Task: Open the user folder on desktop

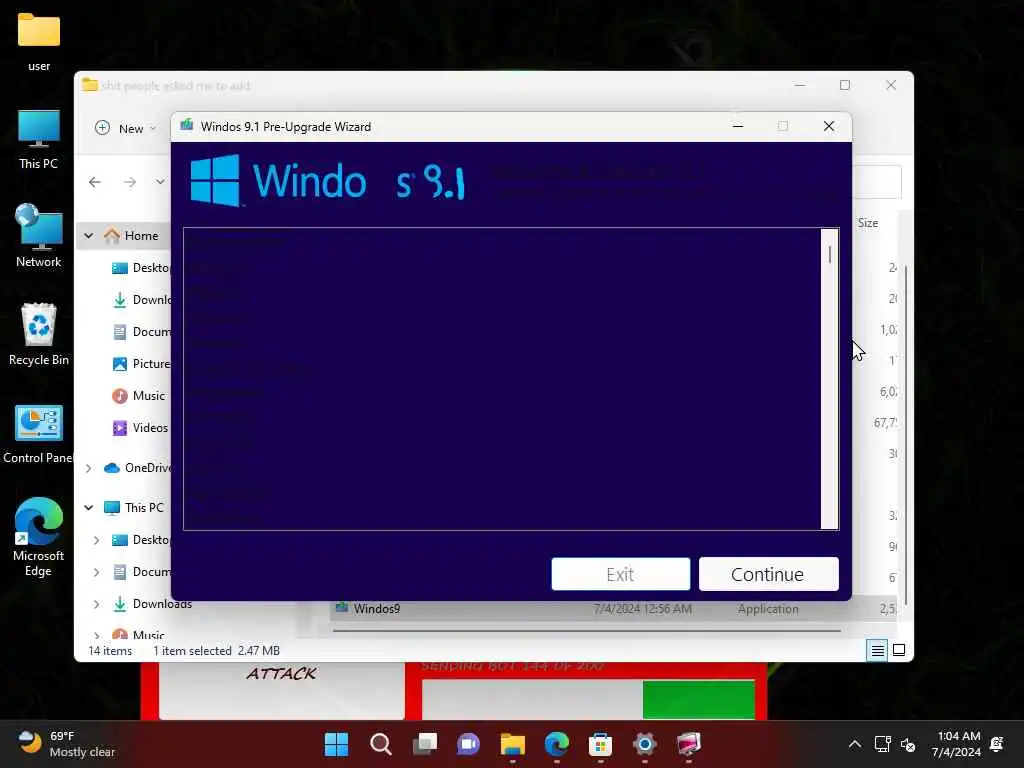Action: [x=39, y=40]
